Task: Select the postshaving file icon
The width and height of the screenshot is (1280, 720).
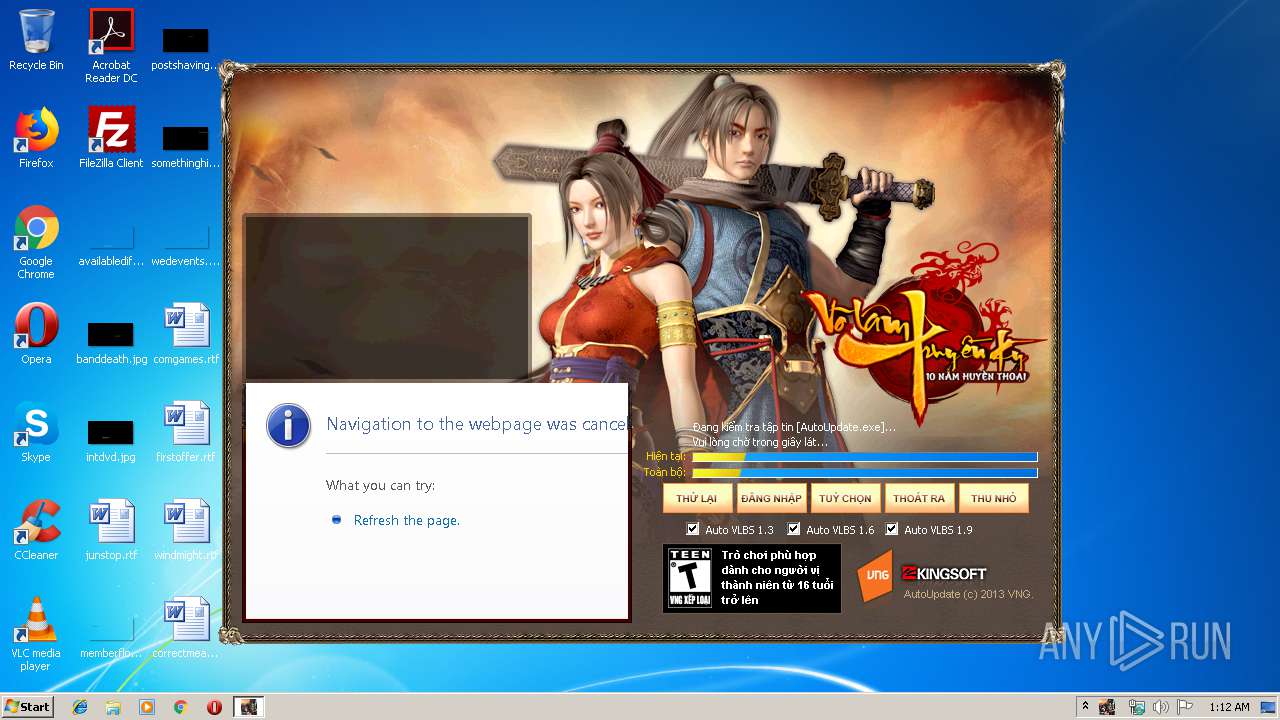Action: [186, 48]
